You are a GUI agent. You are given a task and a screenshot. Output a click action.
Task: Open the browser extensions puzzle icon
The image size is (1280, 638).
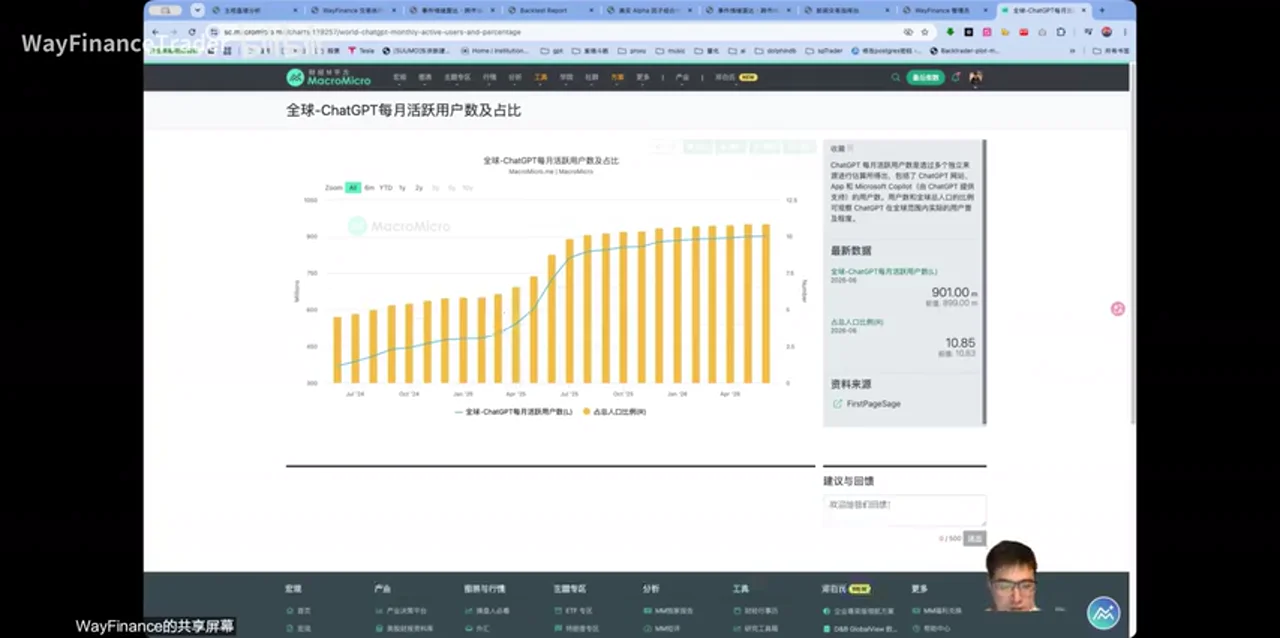point(1061,32)
